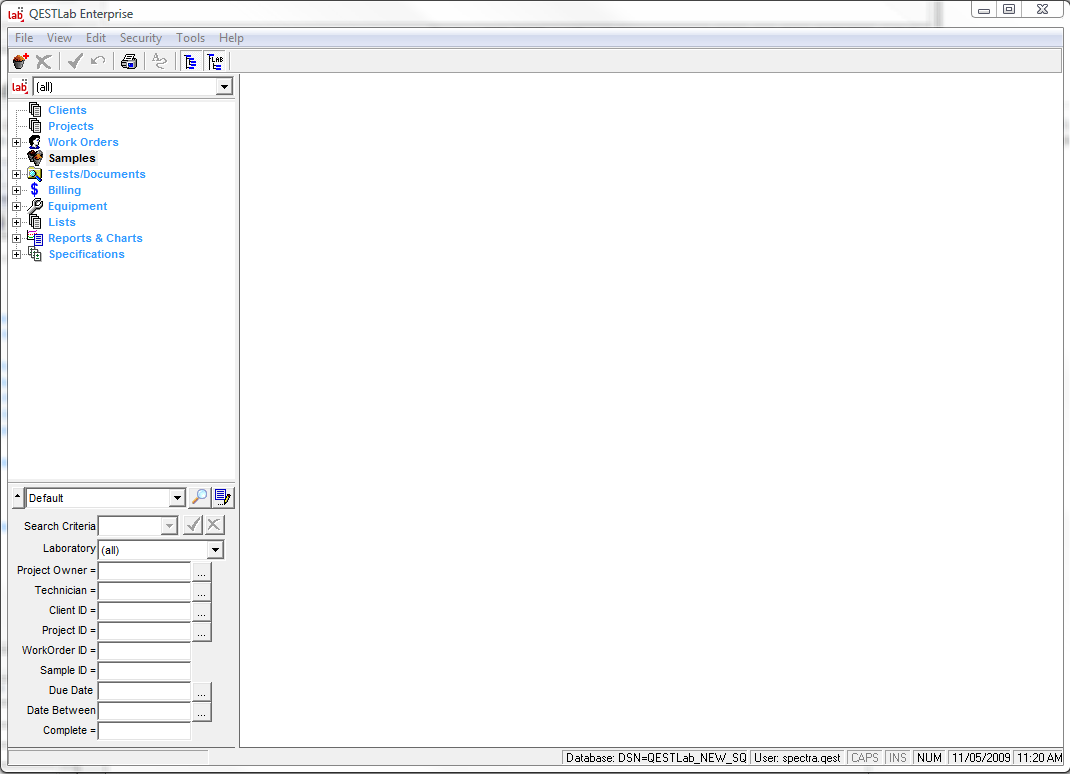
Task: Select the Clients tree item
Action: tap(67, 110)
